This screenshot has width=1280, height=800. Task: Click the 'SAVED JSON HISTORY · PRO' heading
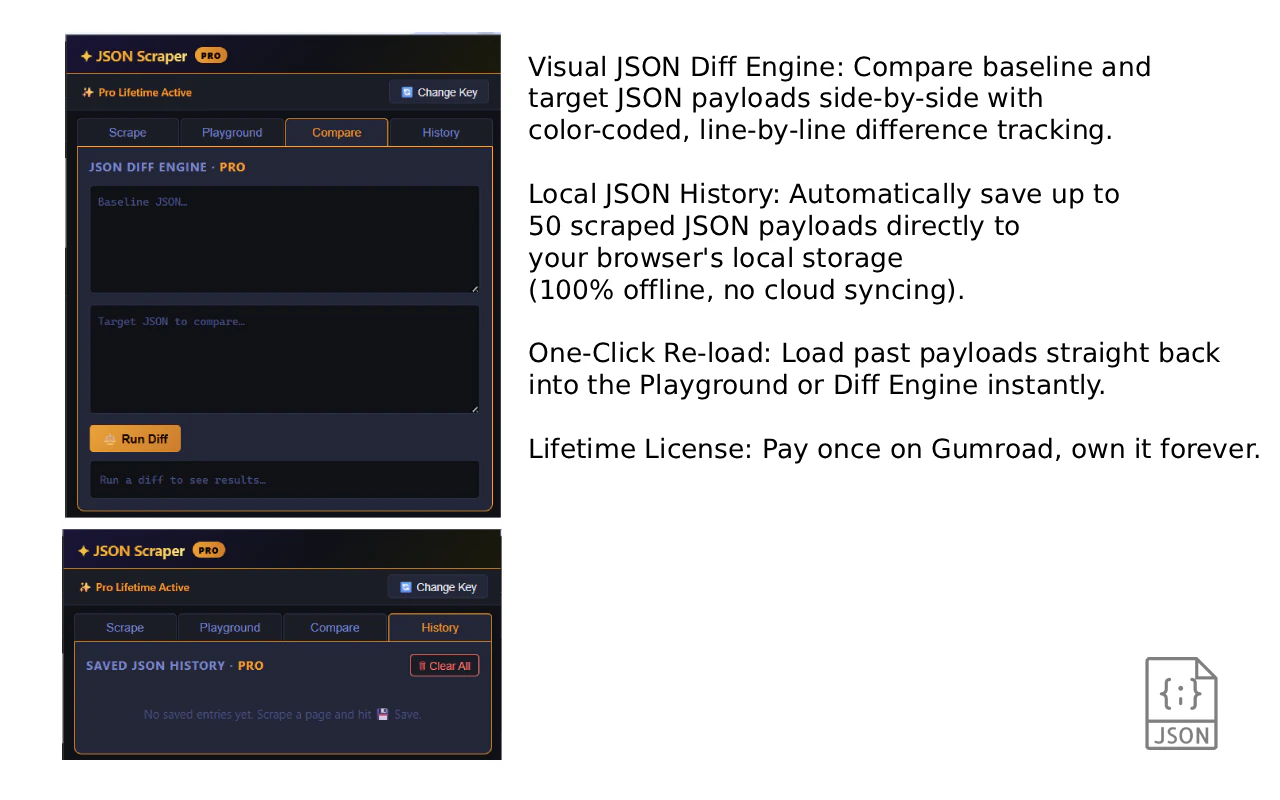point(175,665)
